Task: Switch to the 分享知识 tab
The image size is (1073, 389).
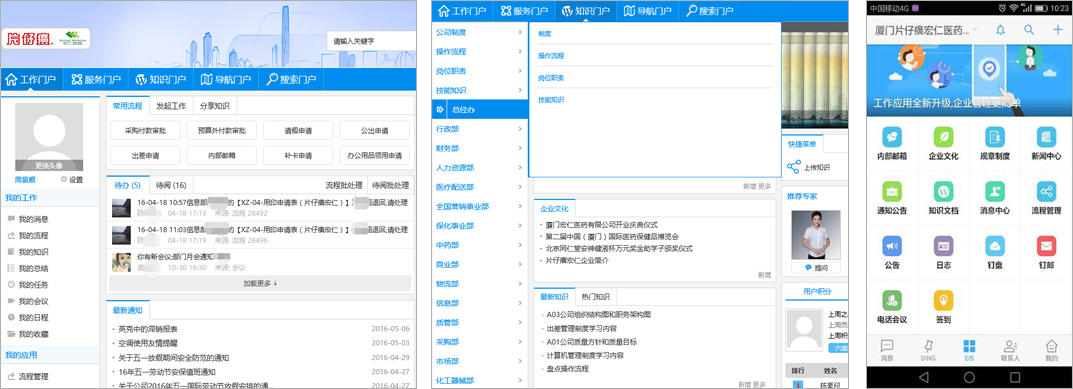Action: (x=215, y=105)
